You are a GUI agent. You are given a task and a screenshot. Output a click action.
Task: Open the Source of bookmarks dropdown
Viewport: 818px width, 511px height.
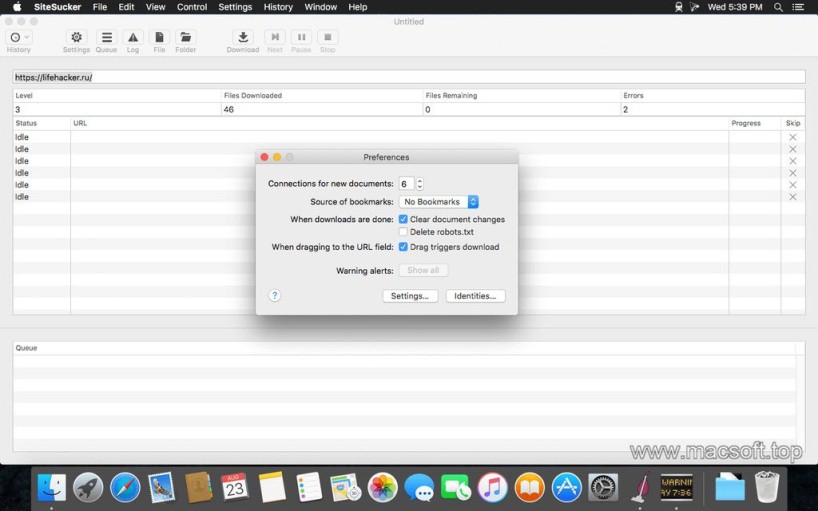(439, 202)
